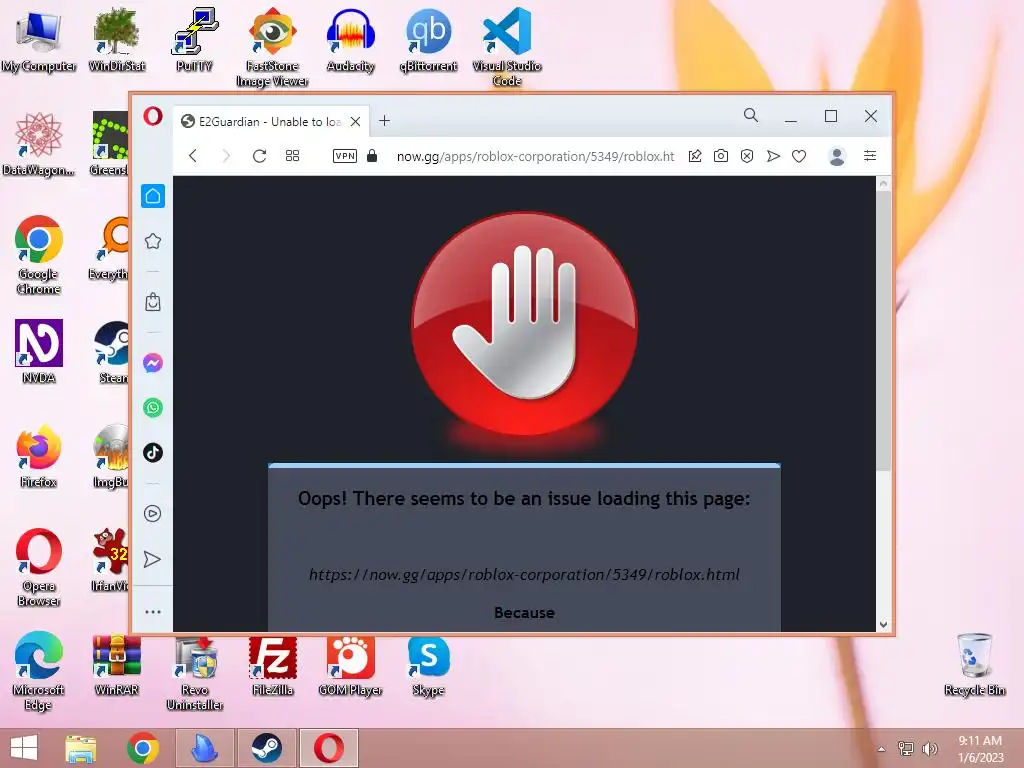The width and height of the screenshot is (1024, 768).
Task: Select the 'Oops! There seems to be an issue' heading
Action: tap(524, 499)
